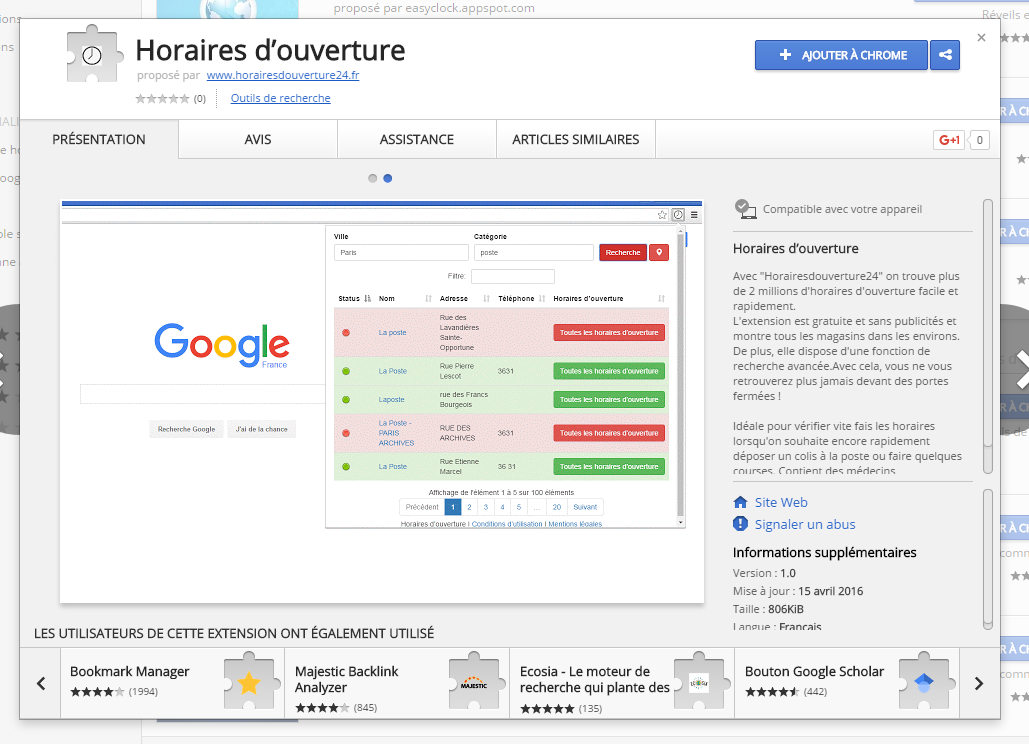The image size is (1029, 744).
Task: Click the Horaires d'ouverture puzzle clock icon
Action: [94, 54]
